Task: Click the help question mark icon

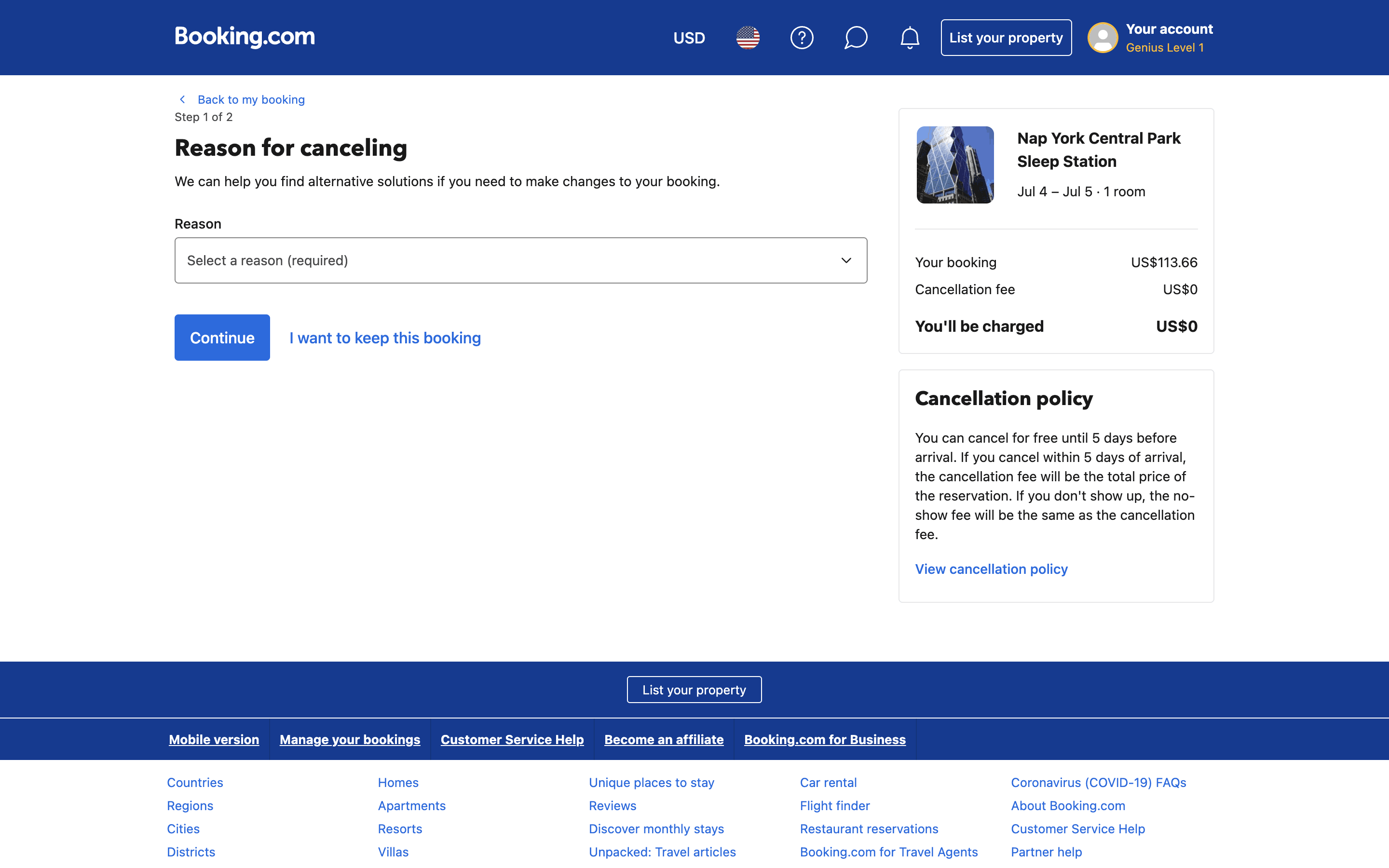Action: click(x=801, y=38)
